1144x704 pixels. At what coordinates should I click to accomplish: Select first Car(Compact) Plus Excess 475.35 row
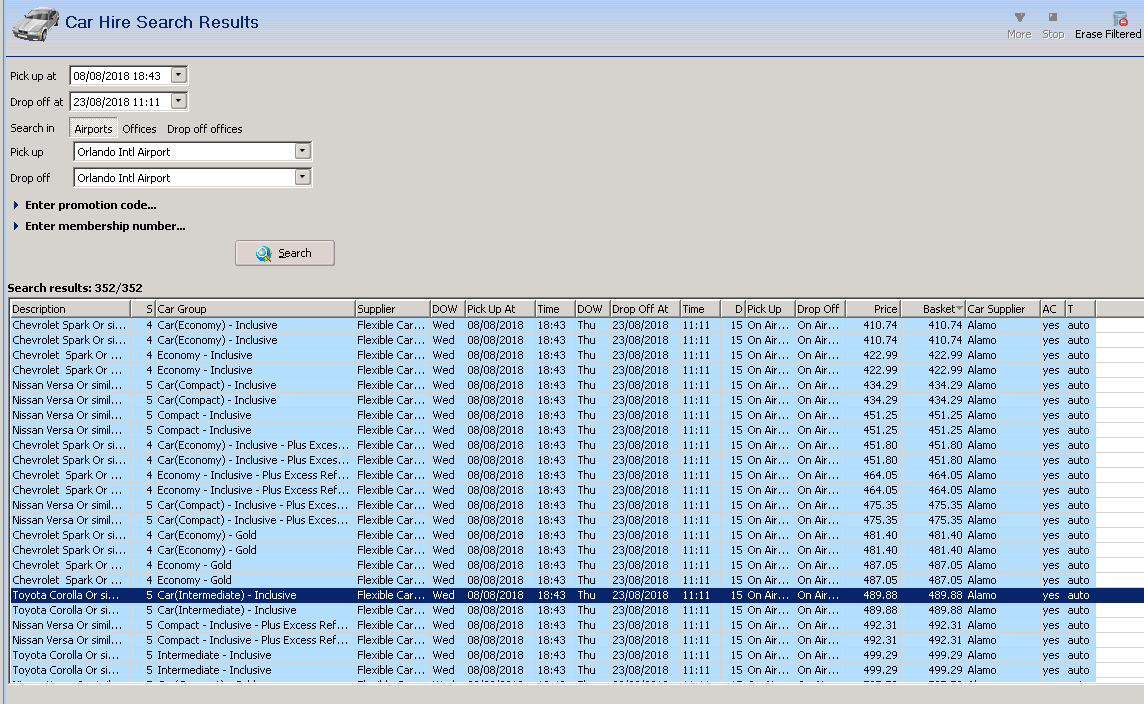click(576, 505)
